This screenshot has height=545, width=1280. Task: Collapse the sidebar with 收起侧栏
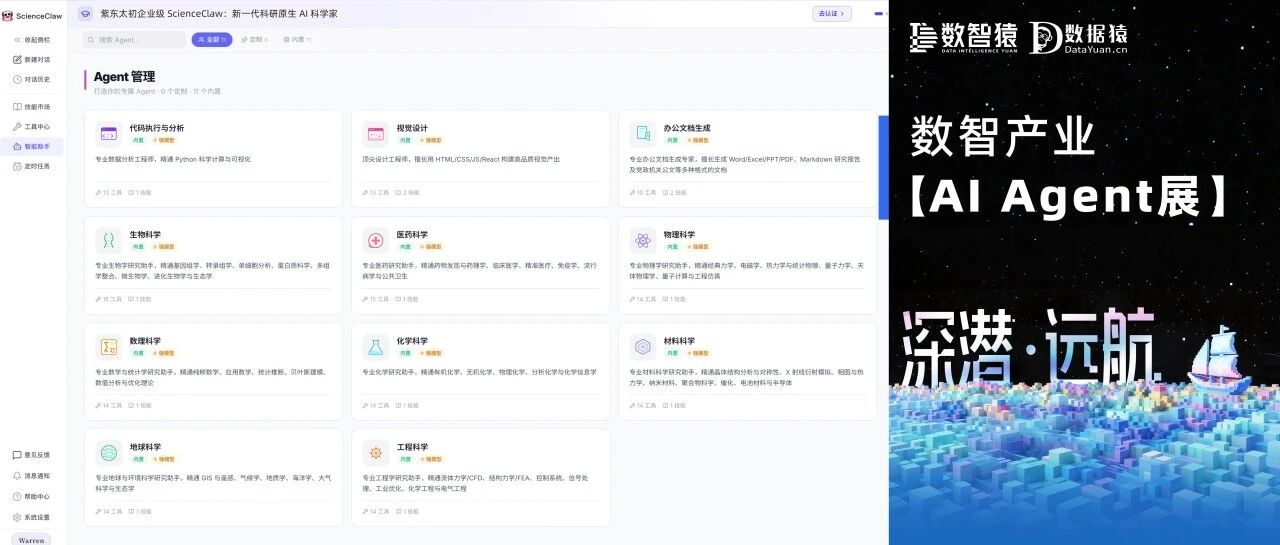(x=31, y=40)
